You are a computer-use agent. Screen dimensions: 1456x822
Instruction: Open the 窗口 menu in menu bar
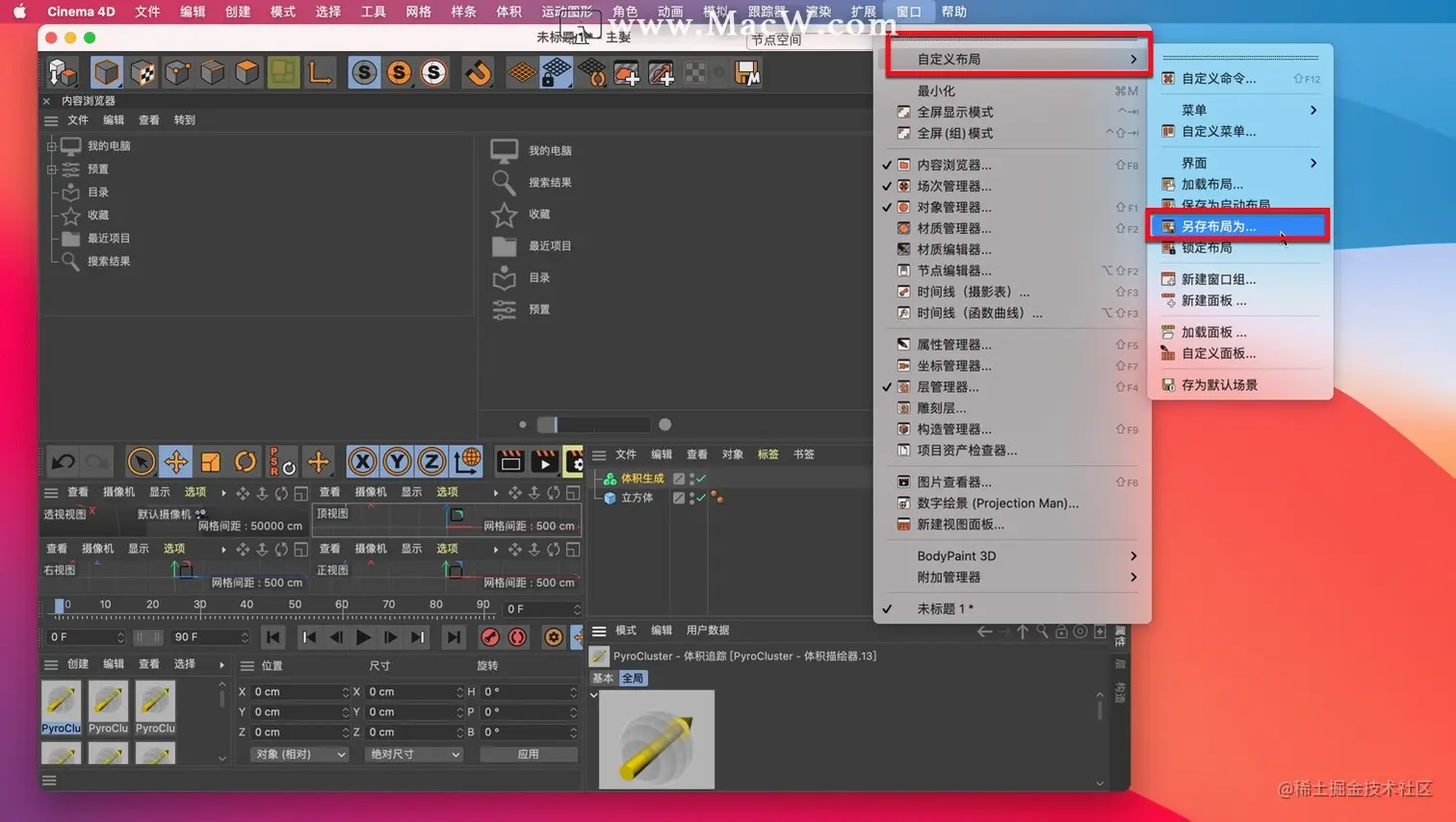point(908,12)
